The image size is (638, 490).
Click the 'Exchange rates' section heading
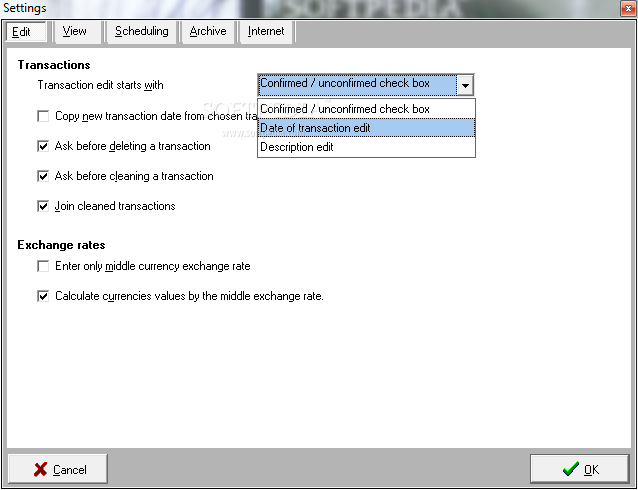(61, 245)
